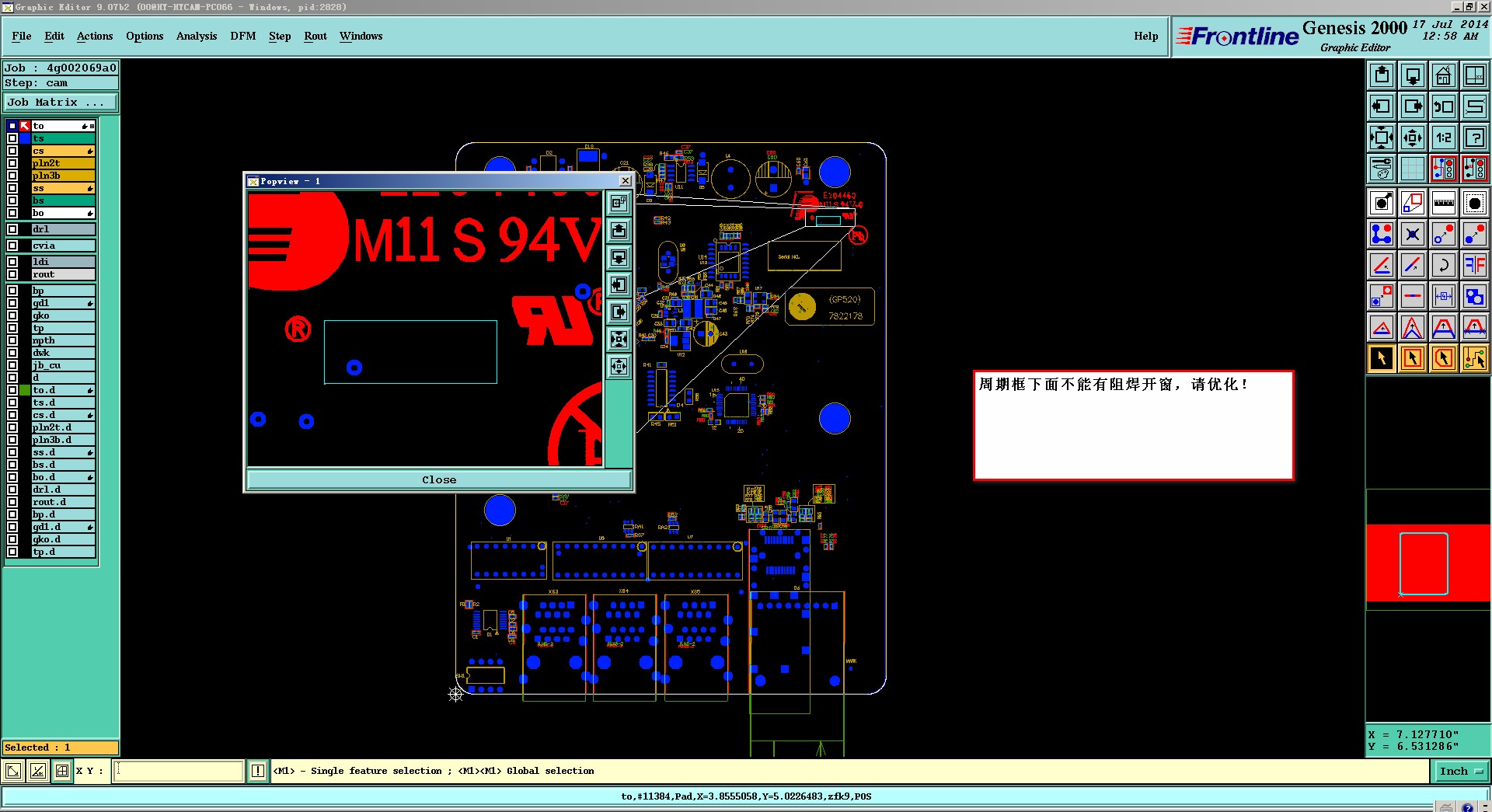Open the Analysis menu
The image size is (1492, 812).
coord(197,36)
